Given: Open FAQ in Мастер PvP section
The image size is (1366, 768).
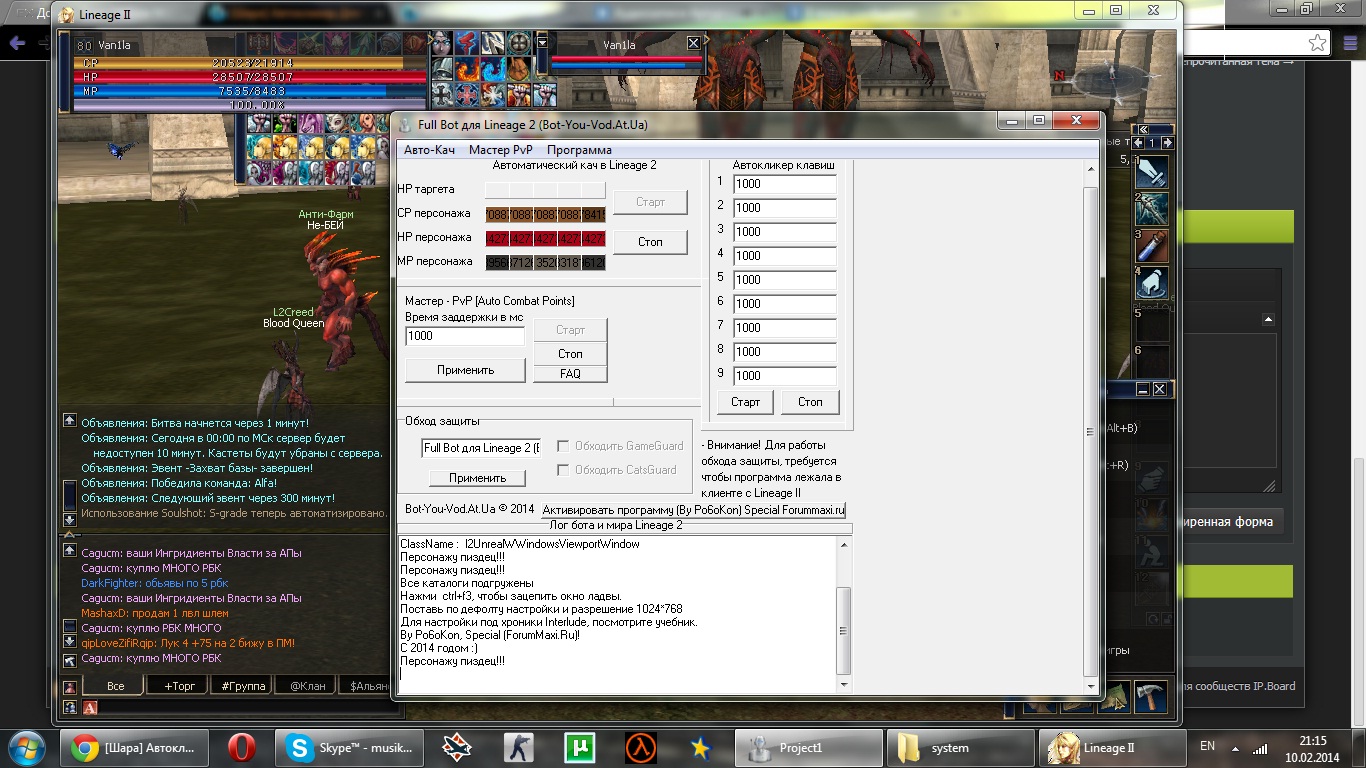Looking at the screenshot, I should pyautogui.click(x=570, y=374).
